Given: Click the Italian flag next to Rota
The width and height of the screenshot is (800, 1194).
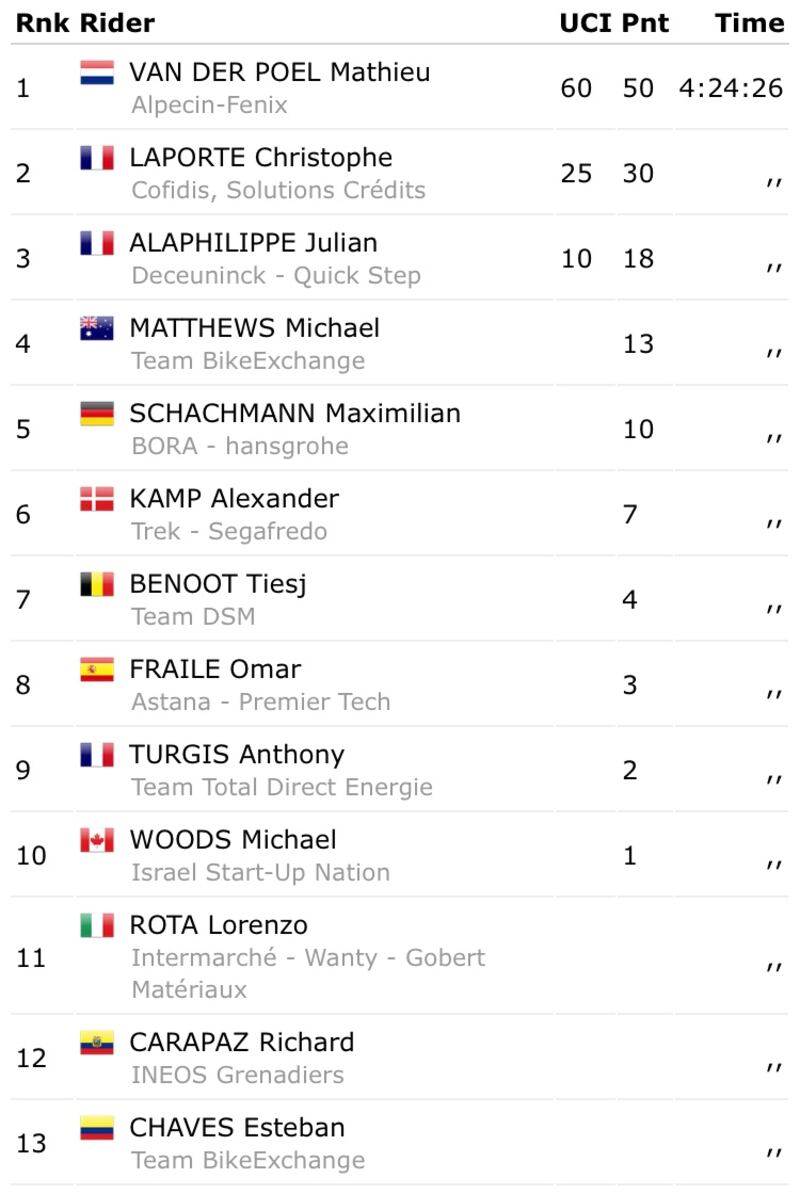Looking at the screenshot, I should click(x=97, y=925).
